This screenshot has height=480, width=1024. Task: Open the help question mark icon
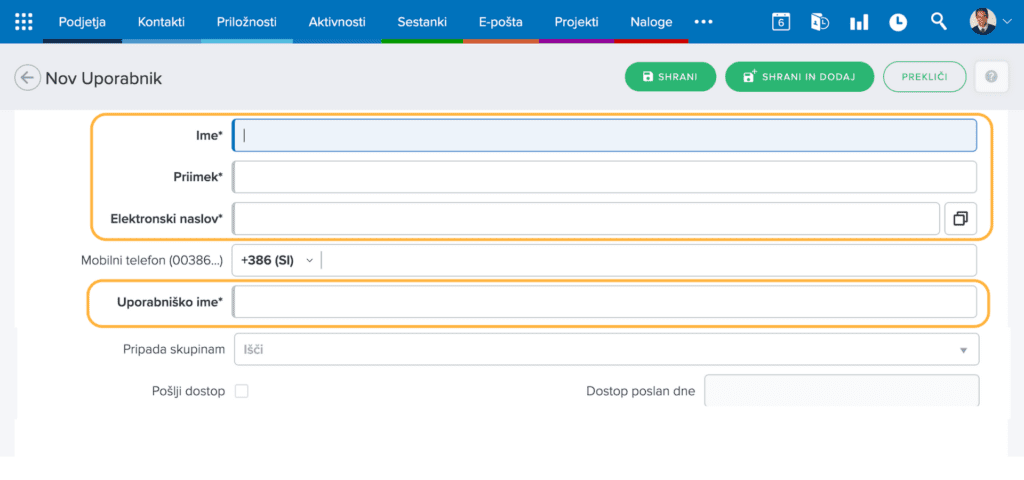coord(991,77)
